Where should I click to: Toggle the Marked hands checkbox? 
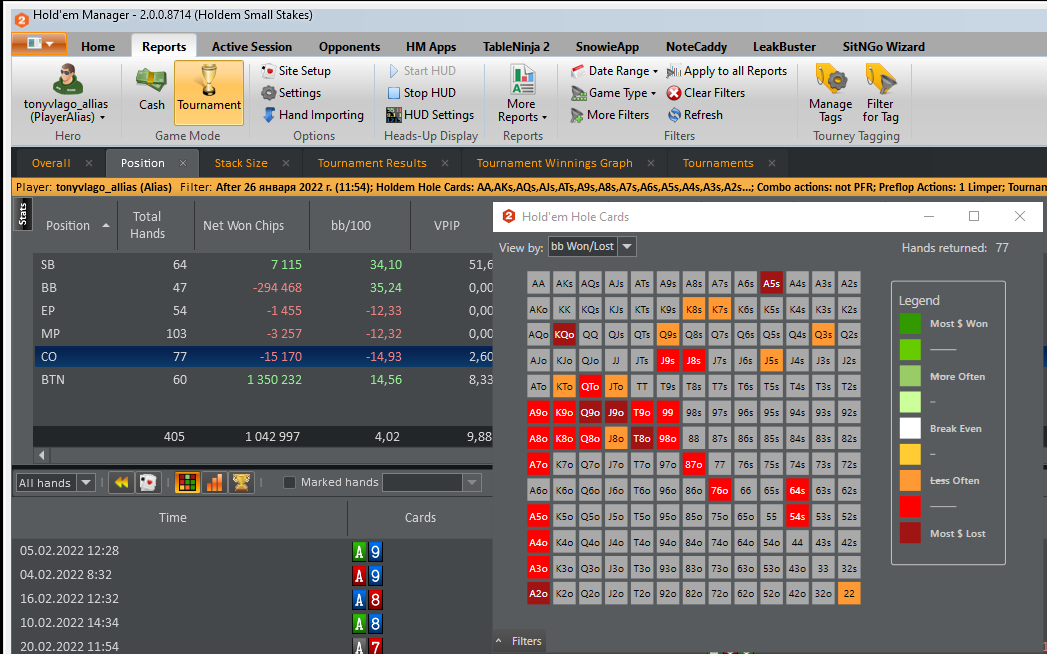coord(289,482)
